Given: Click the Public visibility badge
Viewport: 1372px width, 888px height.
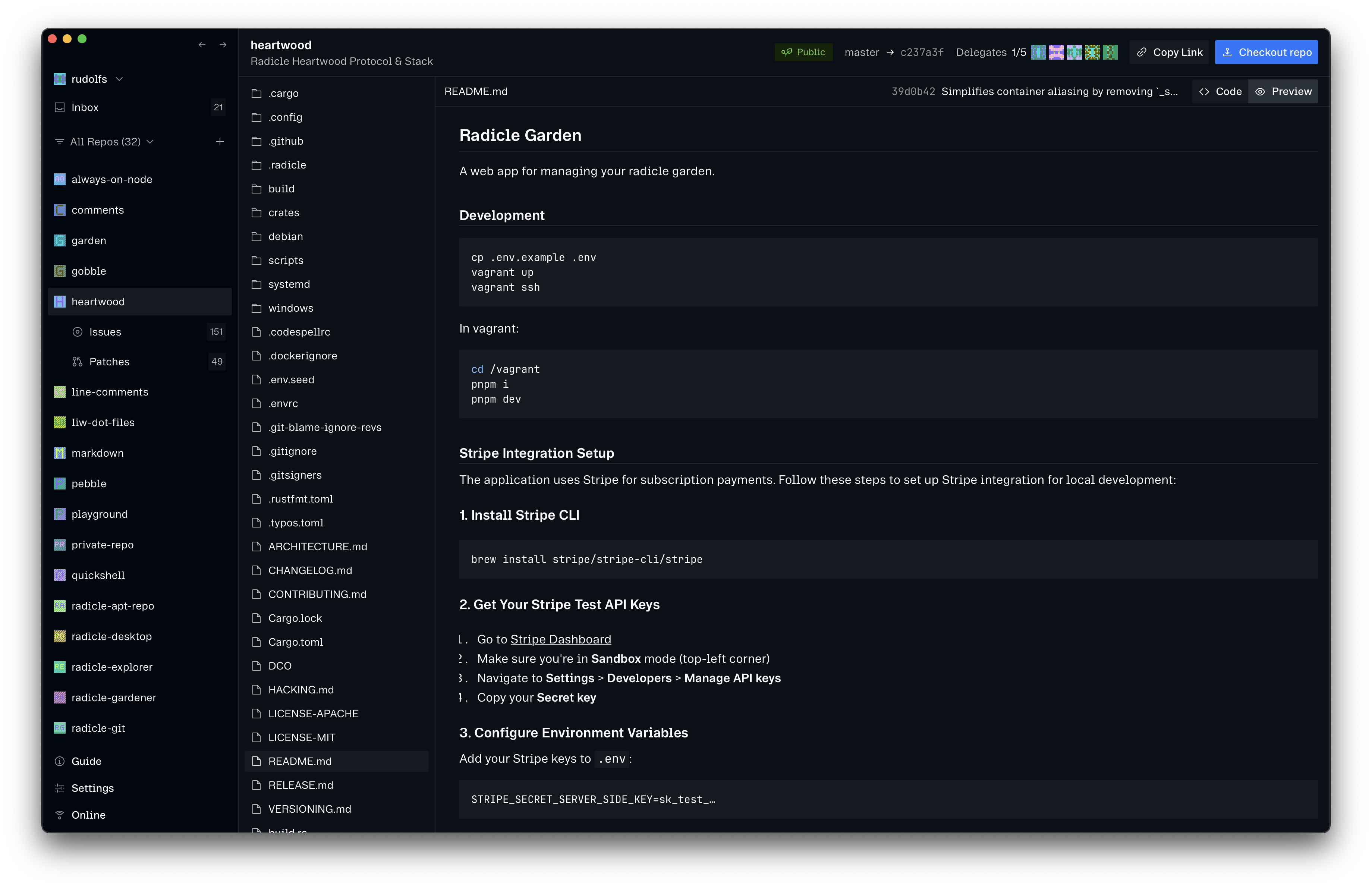Looking at the screenshot, I should click(x=803, y=53).
